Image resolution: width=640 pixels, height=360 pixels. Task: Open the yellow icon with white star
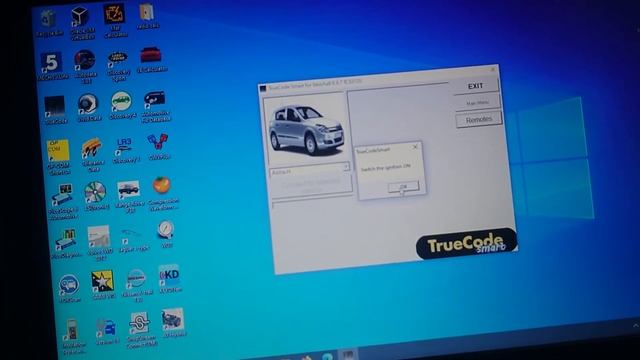[102, 281]
